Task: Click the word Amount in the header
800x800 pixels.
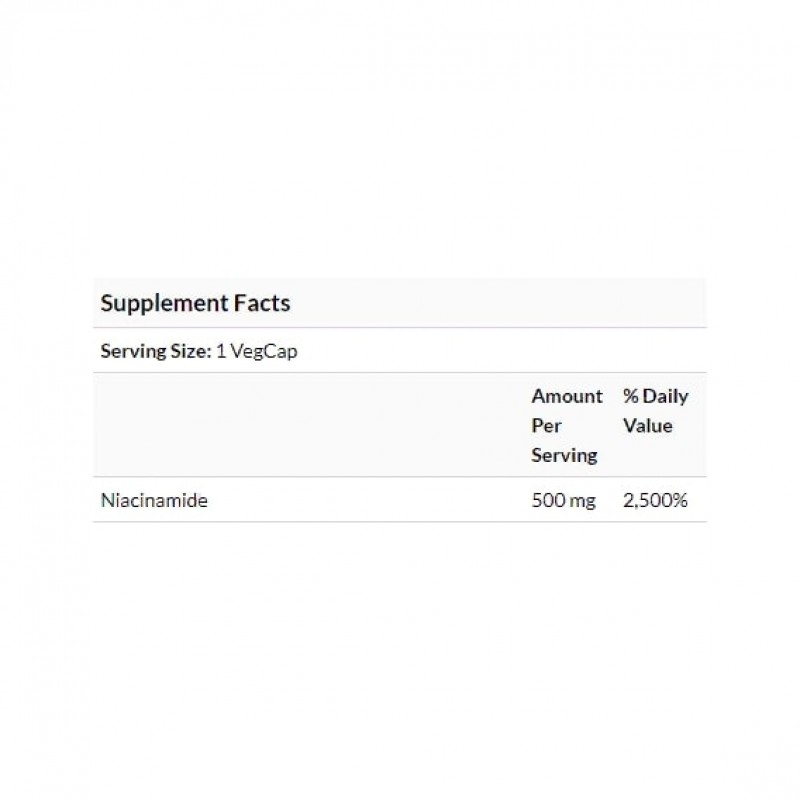Action: [x=567, y=396]
